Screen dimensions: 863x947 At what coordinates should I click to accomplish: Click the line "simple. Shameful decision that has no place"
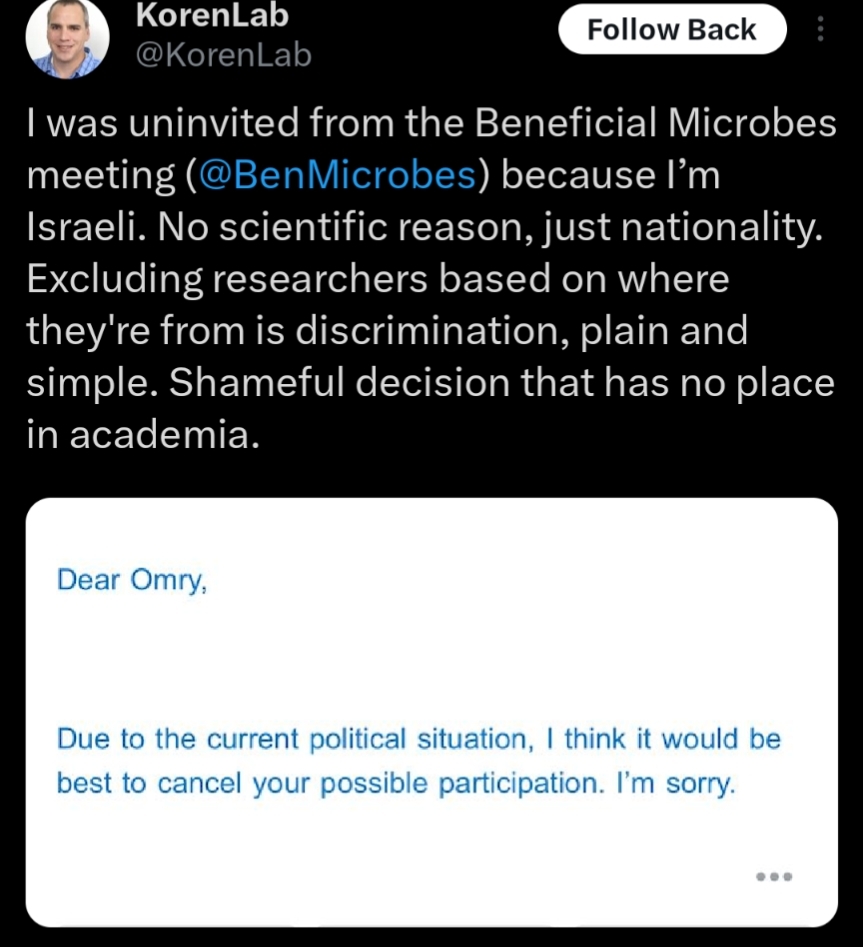[430, 384]
